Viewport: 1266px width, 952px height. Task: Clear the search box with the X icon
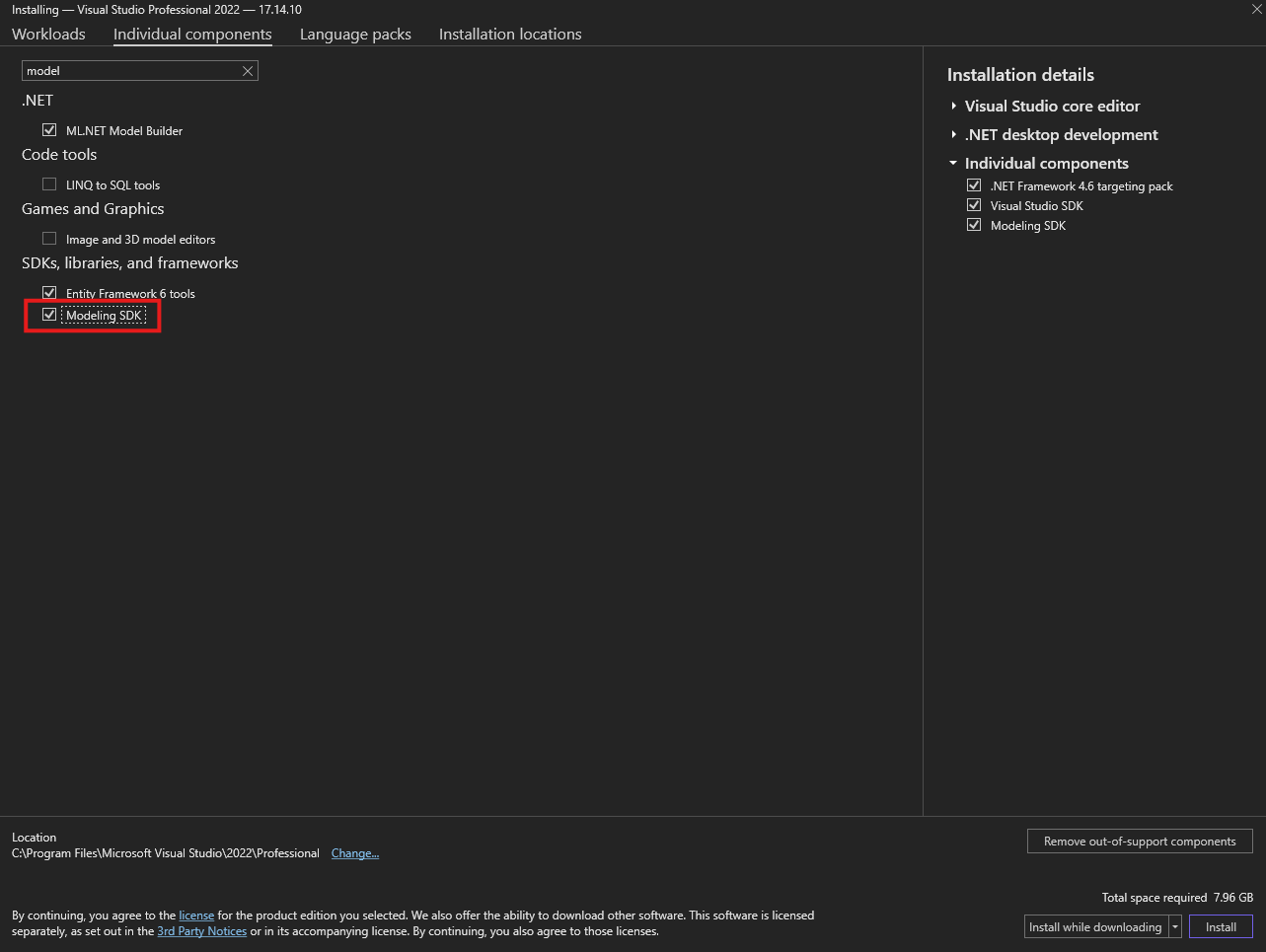click(x=248, y=71)
